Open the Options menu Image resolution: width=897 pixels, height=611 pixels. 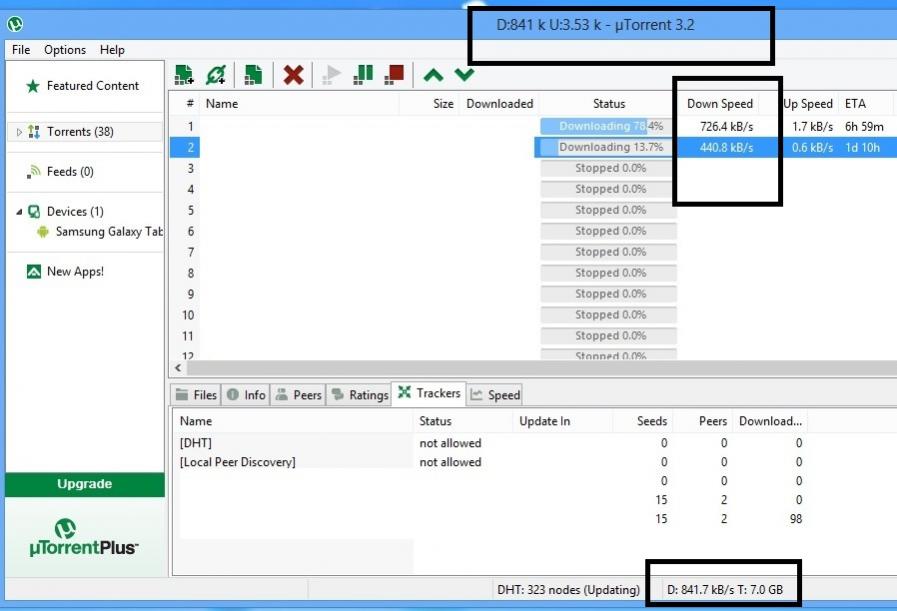pyautogui.click(x=65, y=50)
